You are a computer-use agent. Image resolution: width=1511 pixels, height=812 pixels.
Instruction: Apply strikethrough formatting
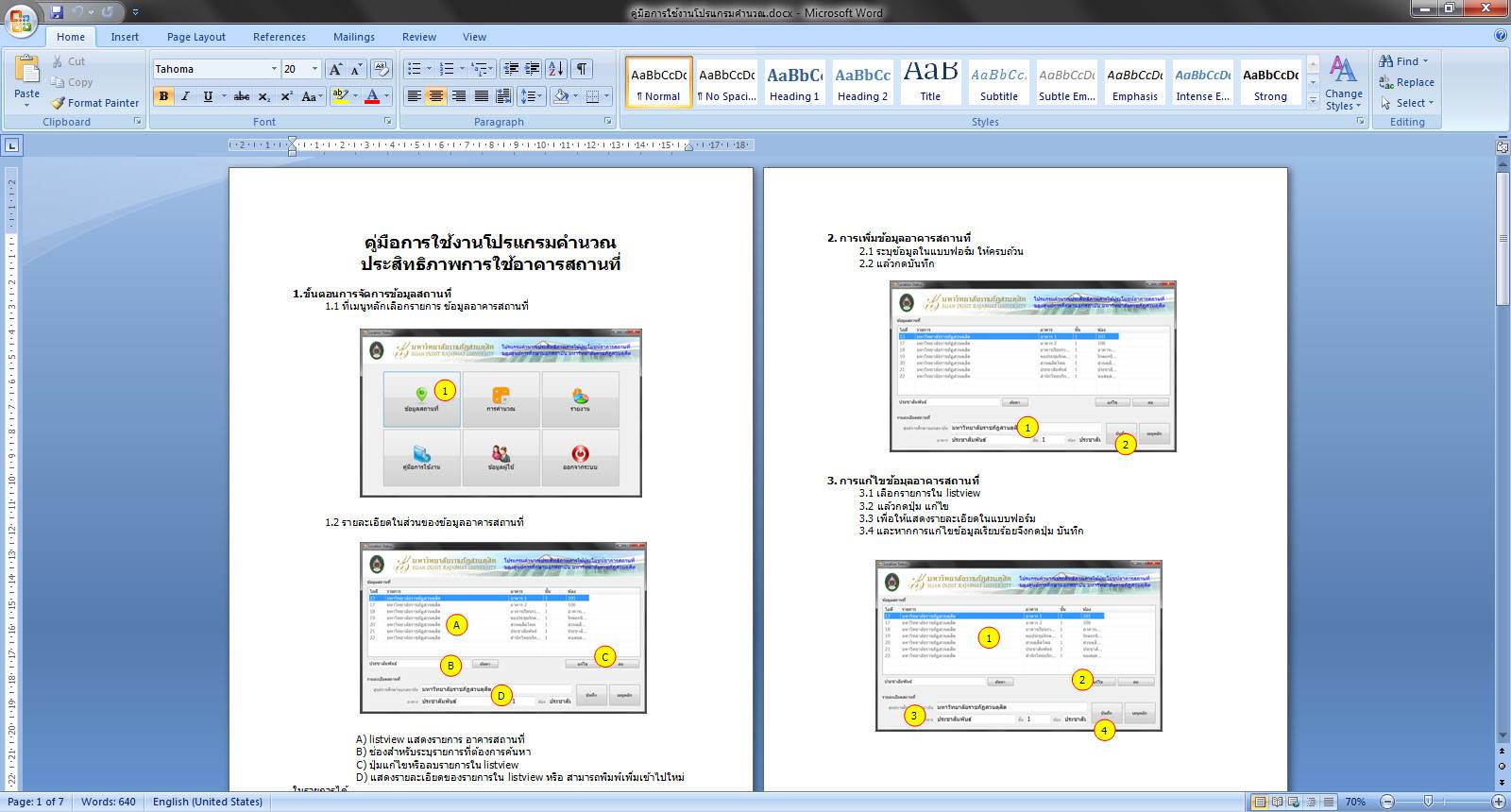[242, 96]
